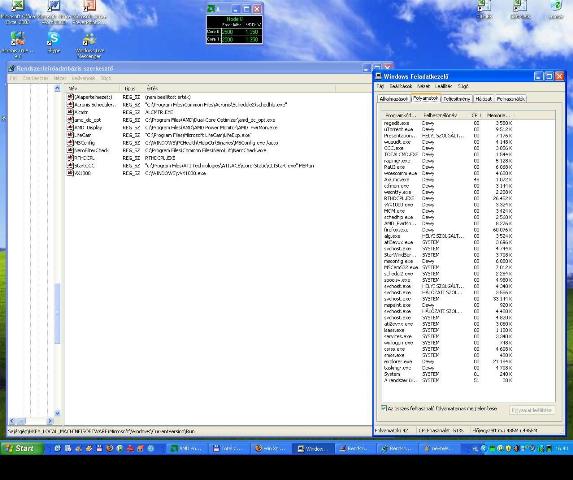Click the Start button on the taskbar
Image resolution: width=573 pixels, height=480 pixels.
tap(22, 448)
